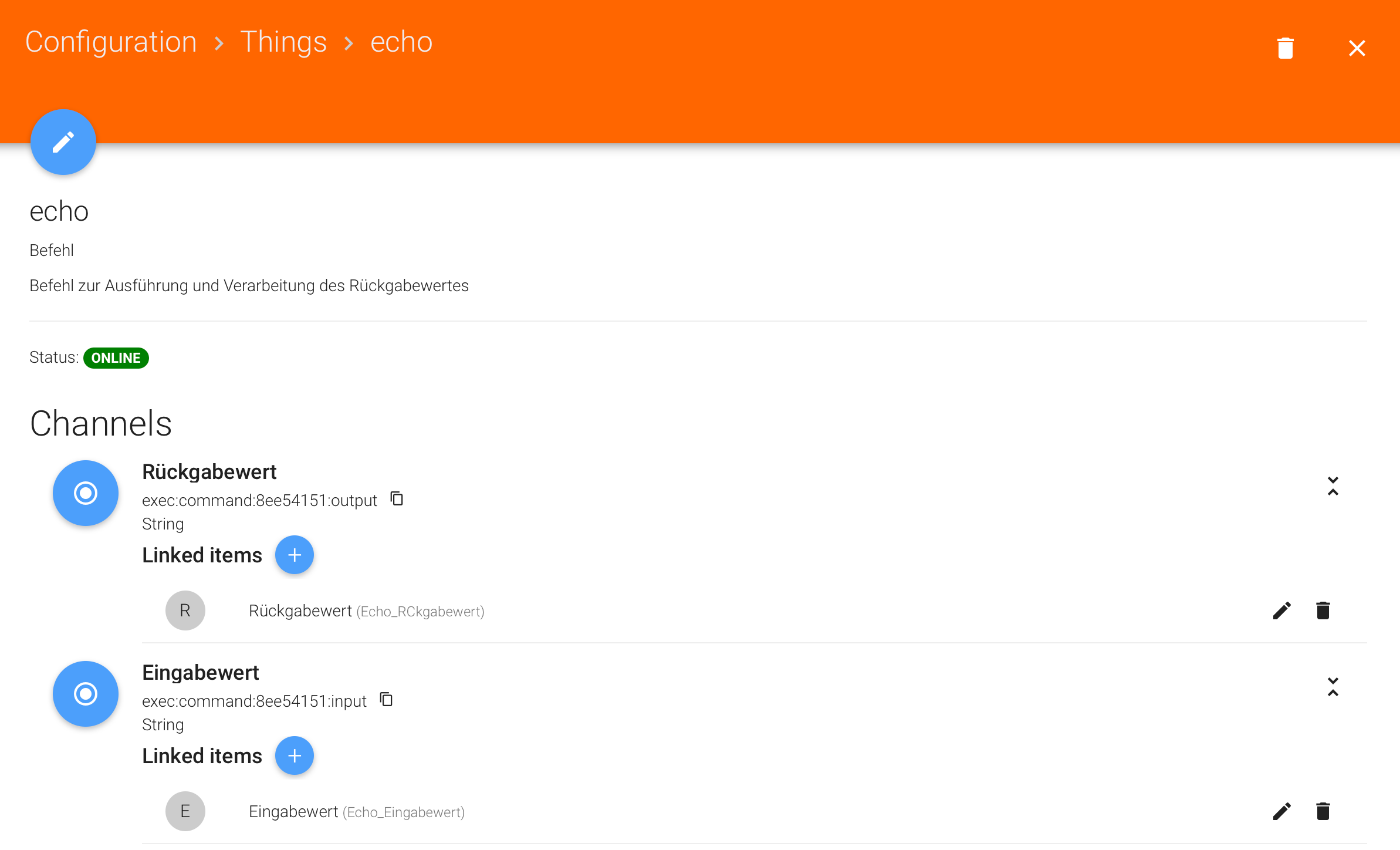Viewport: 1400px width, 850px height.
Task: Delete the echo Thing via header trash icon
Action: pos(1285,48)
